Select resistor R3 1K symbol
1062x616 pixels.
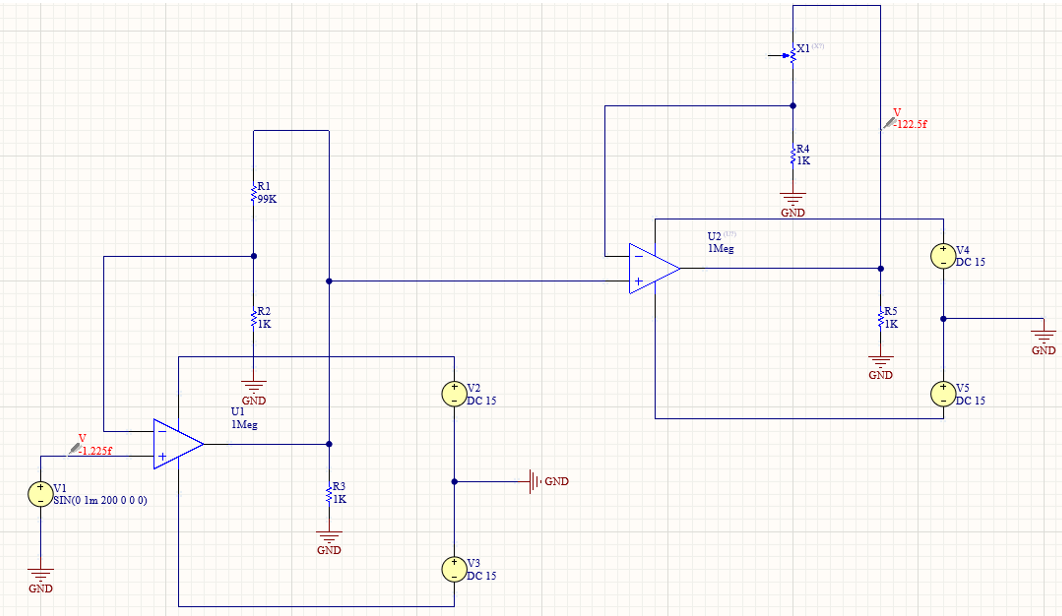pyautogui.click(x=329, y=493)
